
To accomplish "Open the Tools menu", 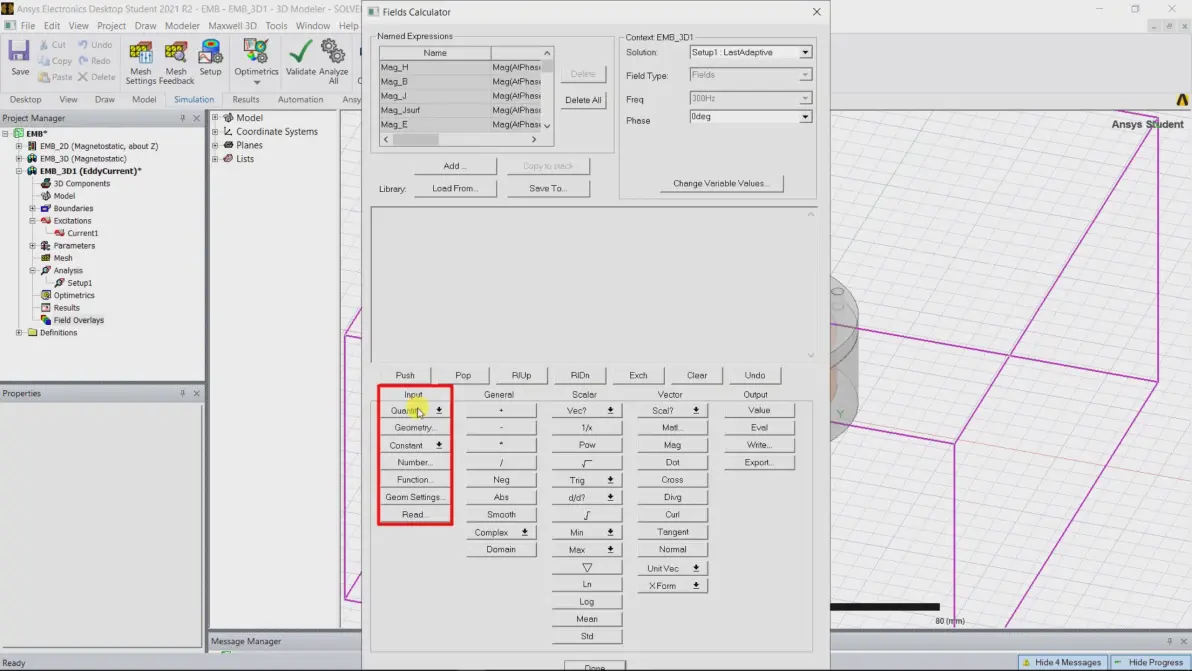I will point(276,26).
